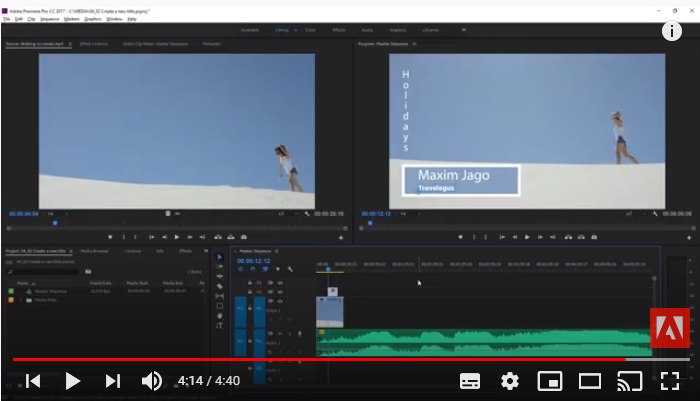The height and width of the screenshot is (401, 700).
Task: Click Add Marker in the Program monitor
Action: point(460,237)
